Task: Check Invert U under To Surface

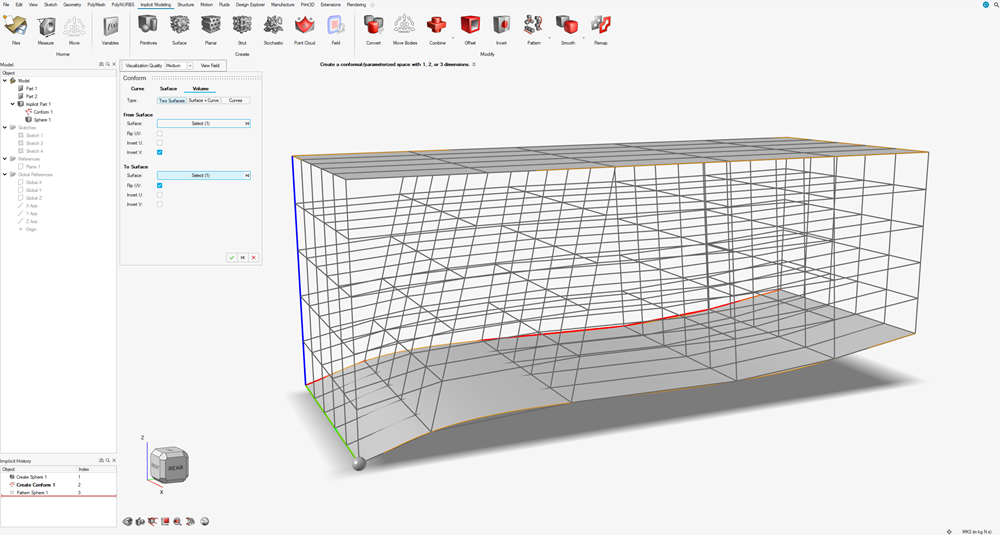Action: (x=159, y=195)
